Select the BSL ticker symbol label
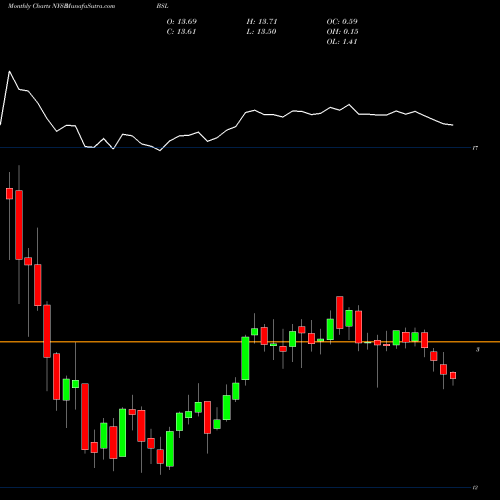 (x=162, y=6)
